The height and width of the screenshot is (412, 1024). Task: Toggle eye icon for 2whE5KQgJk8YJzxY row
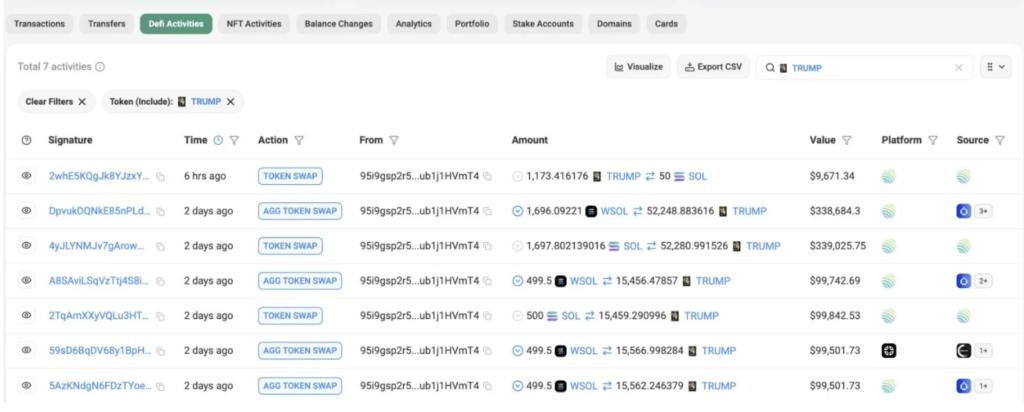point(26,176)
